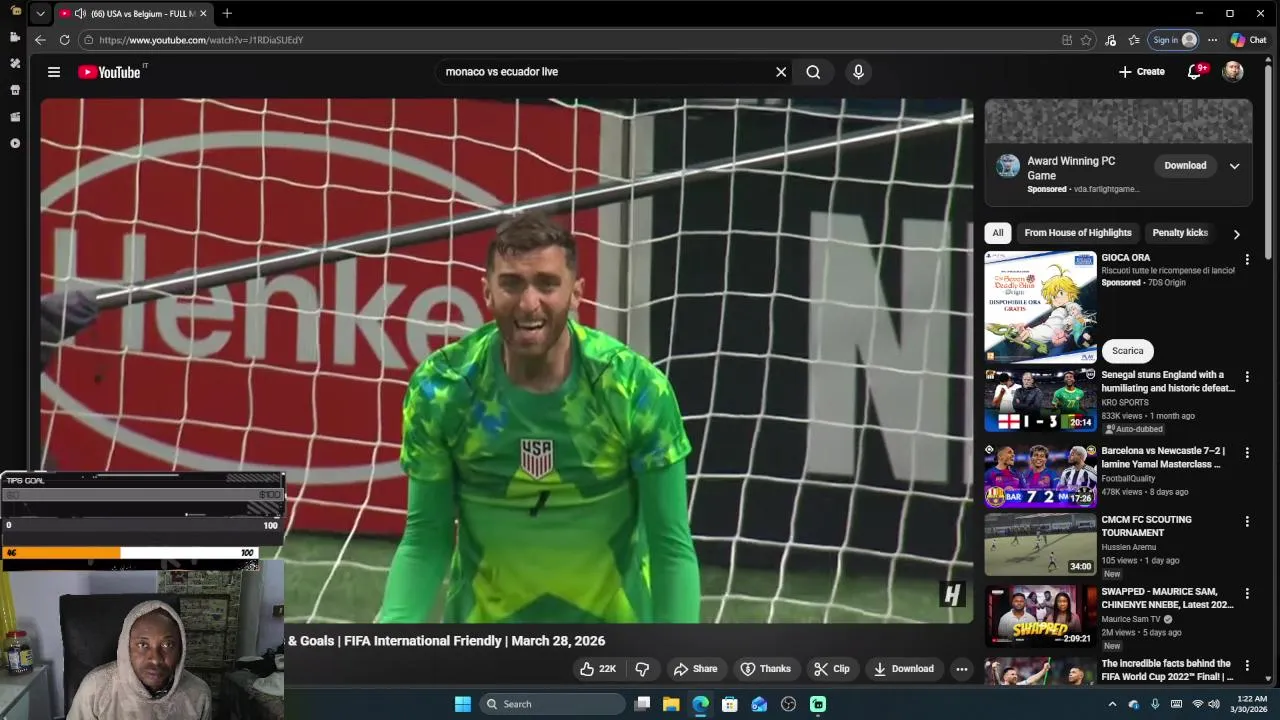Open SWAPPED Maurice Sam video thumbnail
Screen dimensions: 1280x720
1040,616
